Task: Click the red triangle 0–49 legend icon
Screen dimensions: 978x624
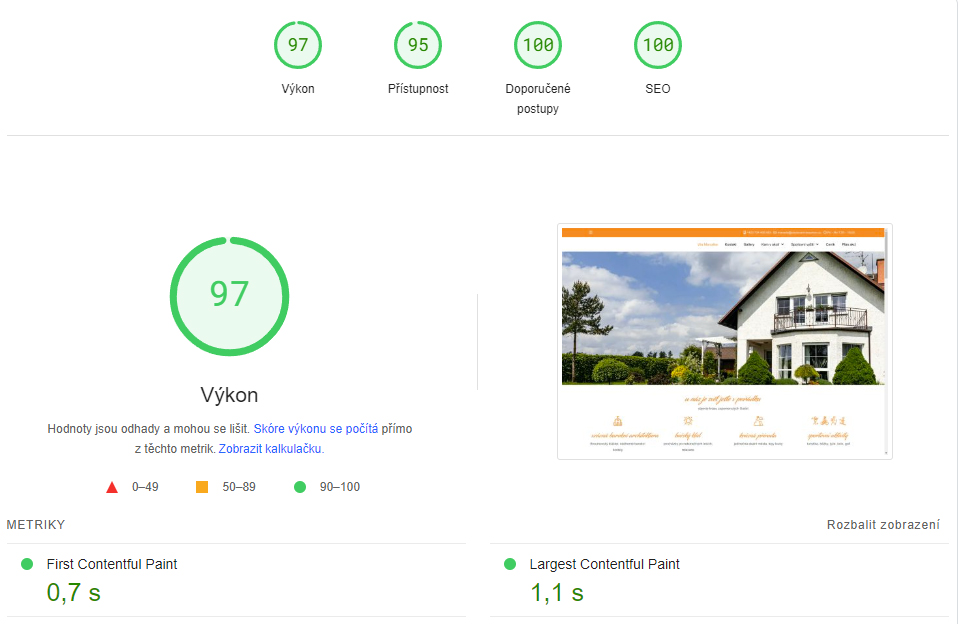Action: click(112, 487)
